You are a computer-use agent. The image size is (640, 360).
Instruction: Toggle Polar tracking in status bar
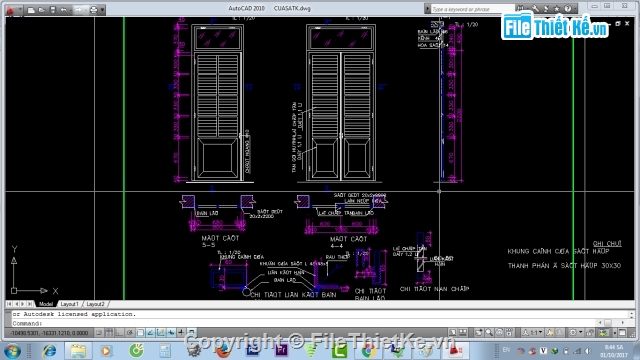pyautogui.click(x=130, y=333)
